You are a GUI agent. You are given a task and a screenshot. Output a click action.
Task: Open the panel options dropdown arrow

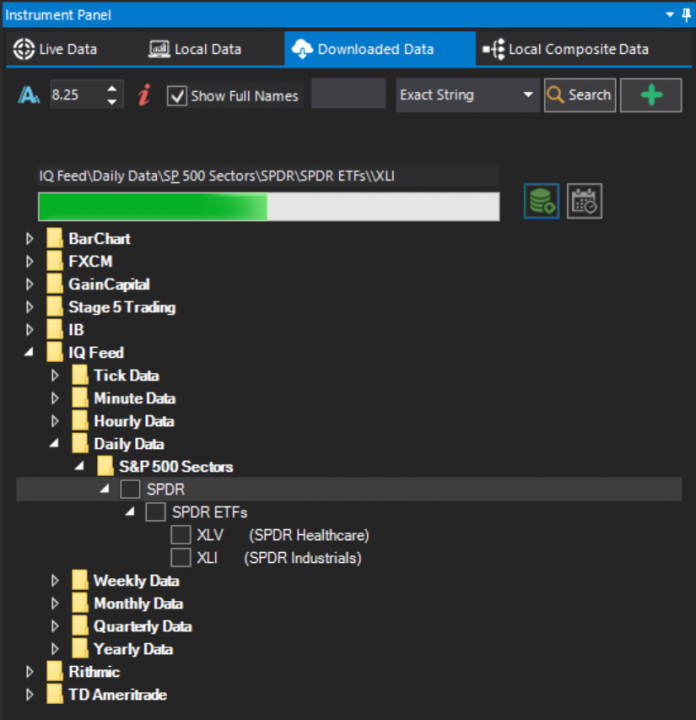pyautogui.click(x=670, y=15)
